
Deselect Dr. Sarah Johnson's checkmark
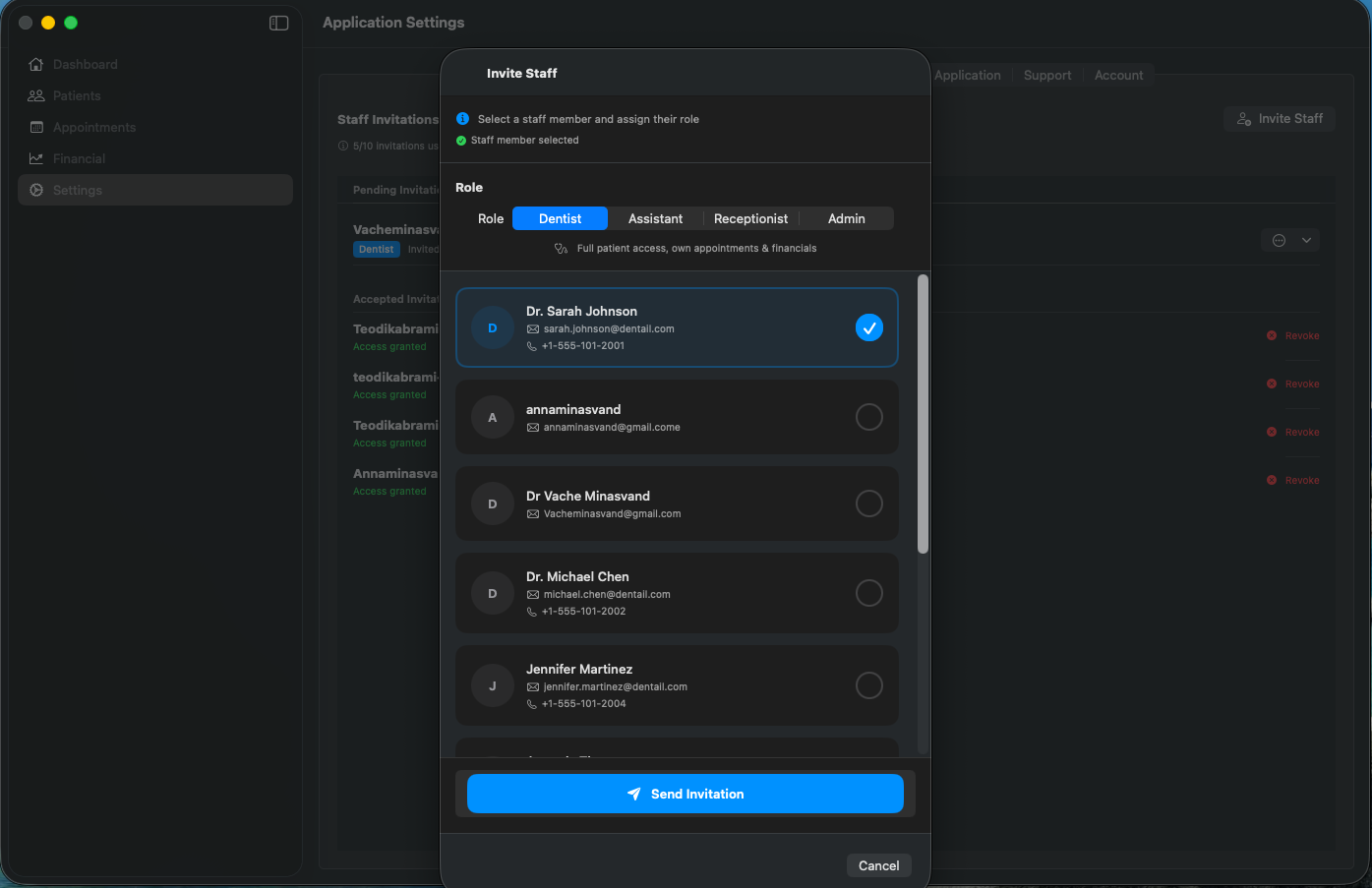(868, 327)
